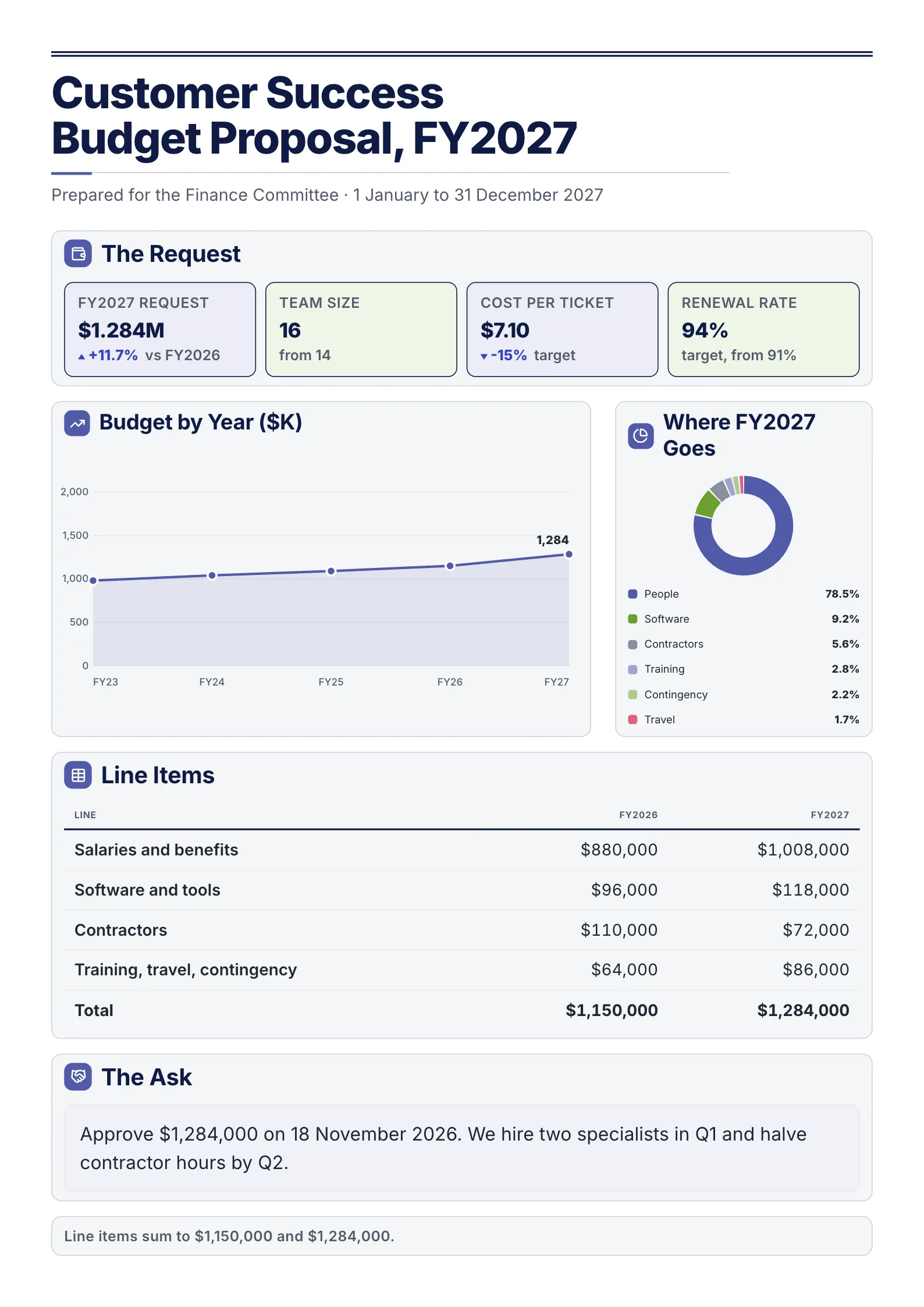Image resolution: width=924 pixels, height=1307 pixels.
Task: Select the Team Size card
Action: click(361, 329)
